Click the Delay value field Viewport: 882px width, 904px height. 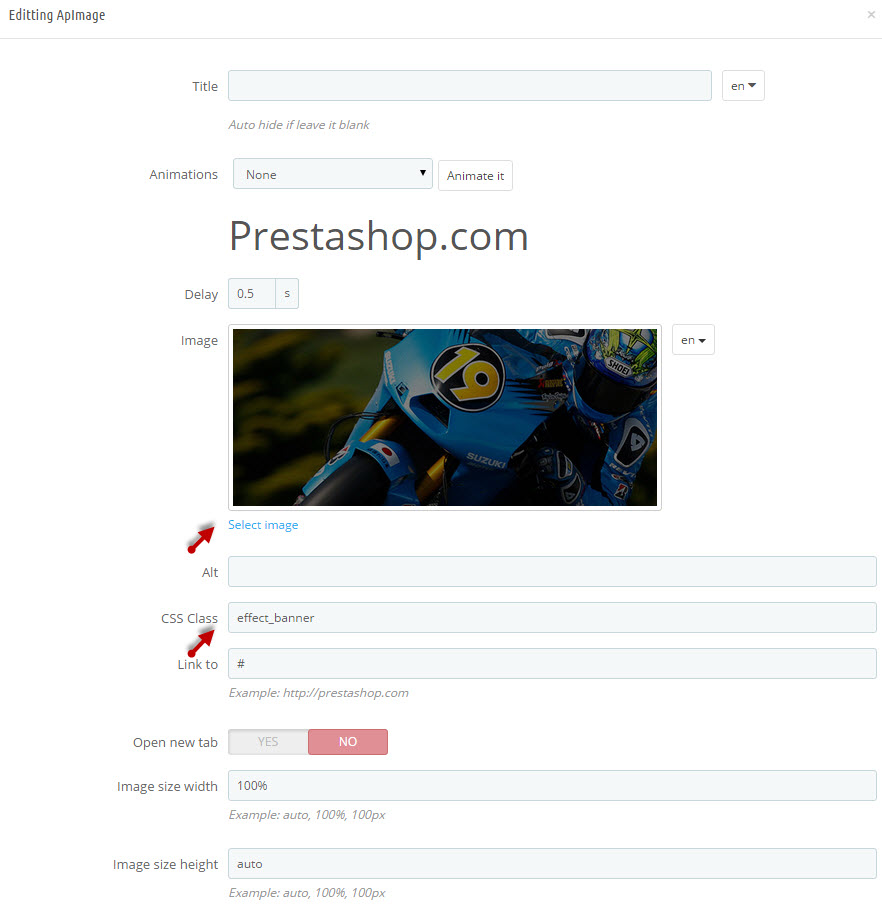click(252, 293)
